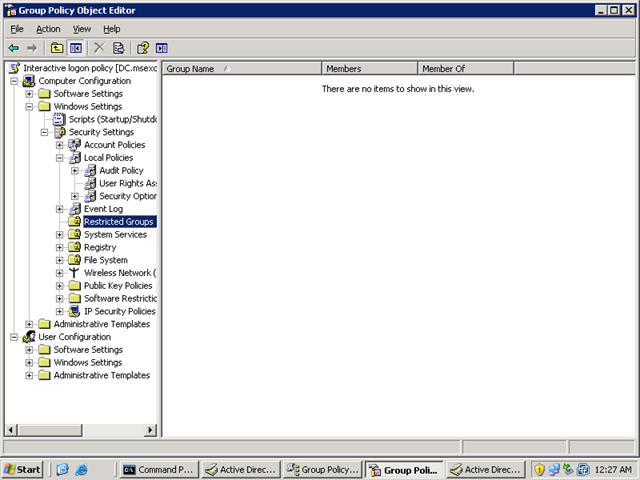Click the System Services folder icon
640x480 pixels.
(75, 234)
